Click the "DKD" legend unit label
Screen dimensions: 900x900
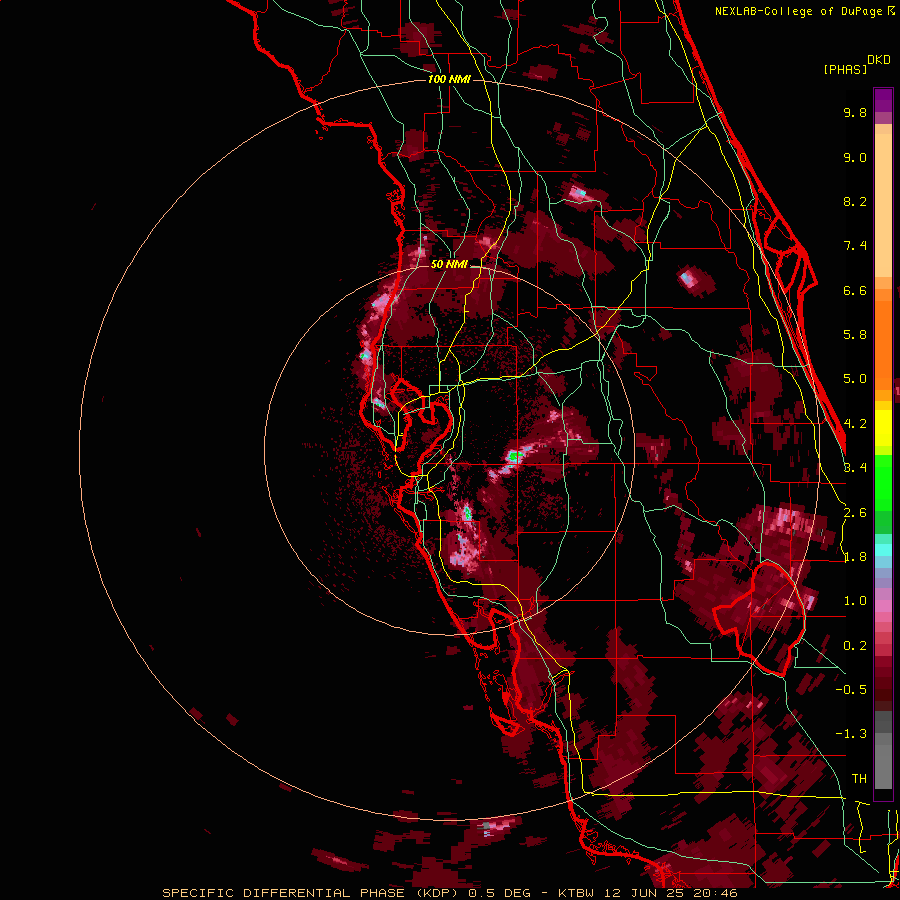click(879, 60)
